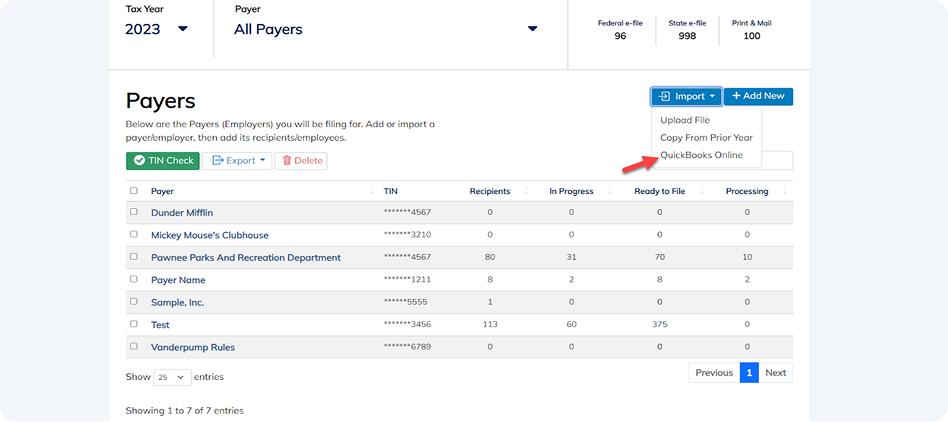948x422 pixels.
Task: Check the Dunder Mifflin row checkbox
Action: pos(134,212)
